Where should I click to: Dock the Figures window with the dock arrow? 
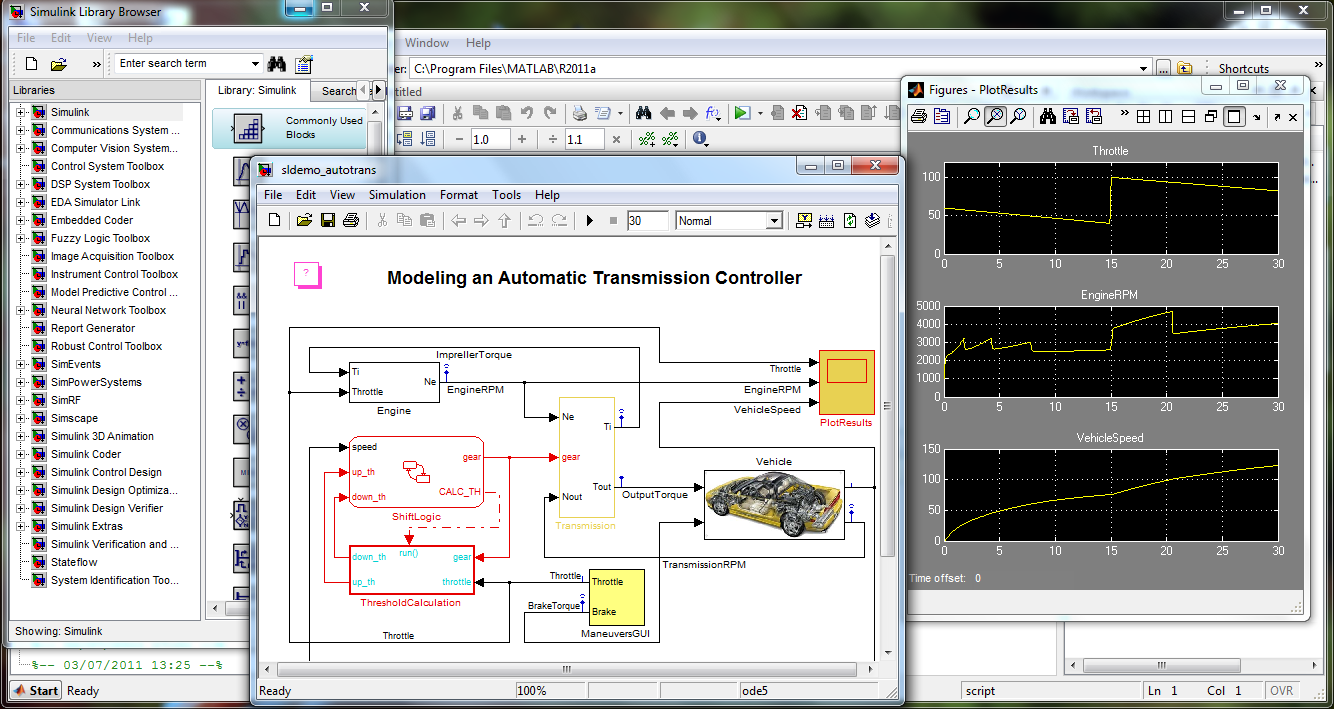click(x=1277, y=117)
